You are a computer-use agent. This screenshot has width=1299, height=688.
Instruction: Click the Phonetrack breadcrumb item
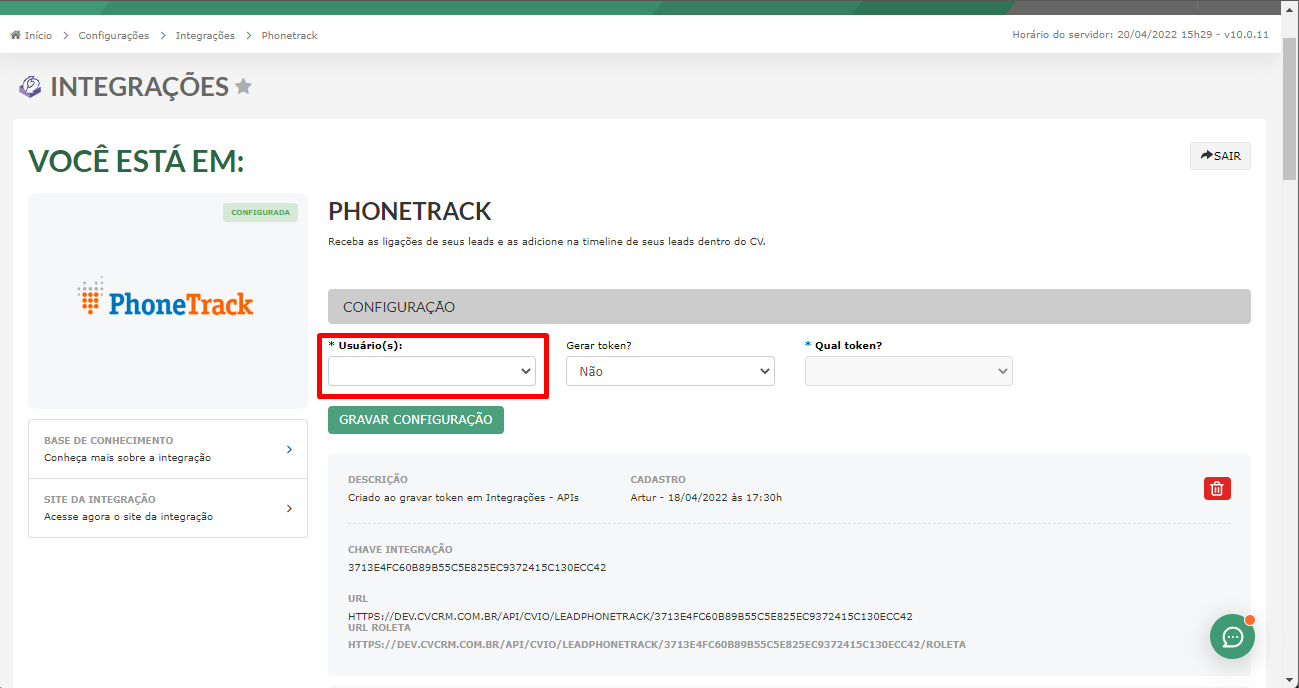click(289, 35)
